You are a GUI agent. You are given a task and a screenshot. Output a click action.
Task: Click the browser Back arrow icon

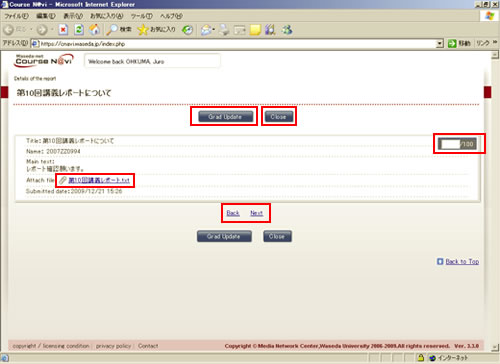pos(9,30)
